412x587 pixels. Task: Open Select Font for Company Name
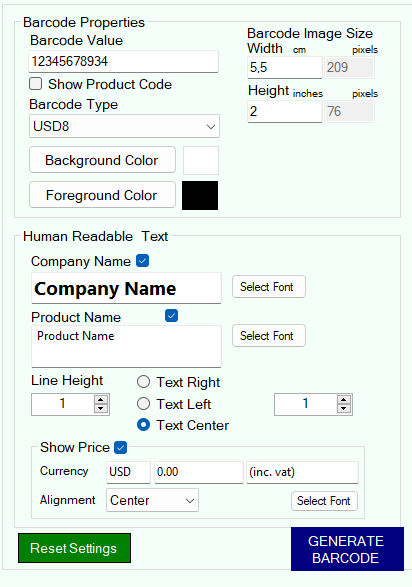(x=269, y=287)
